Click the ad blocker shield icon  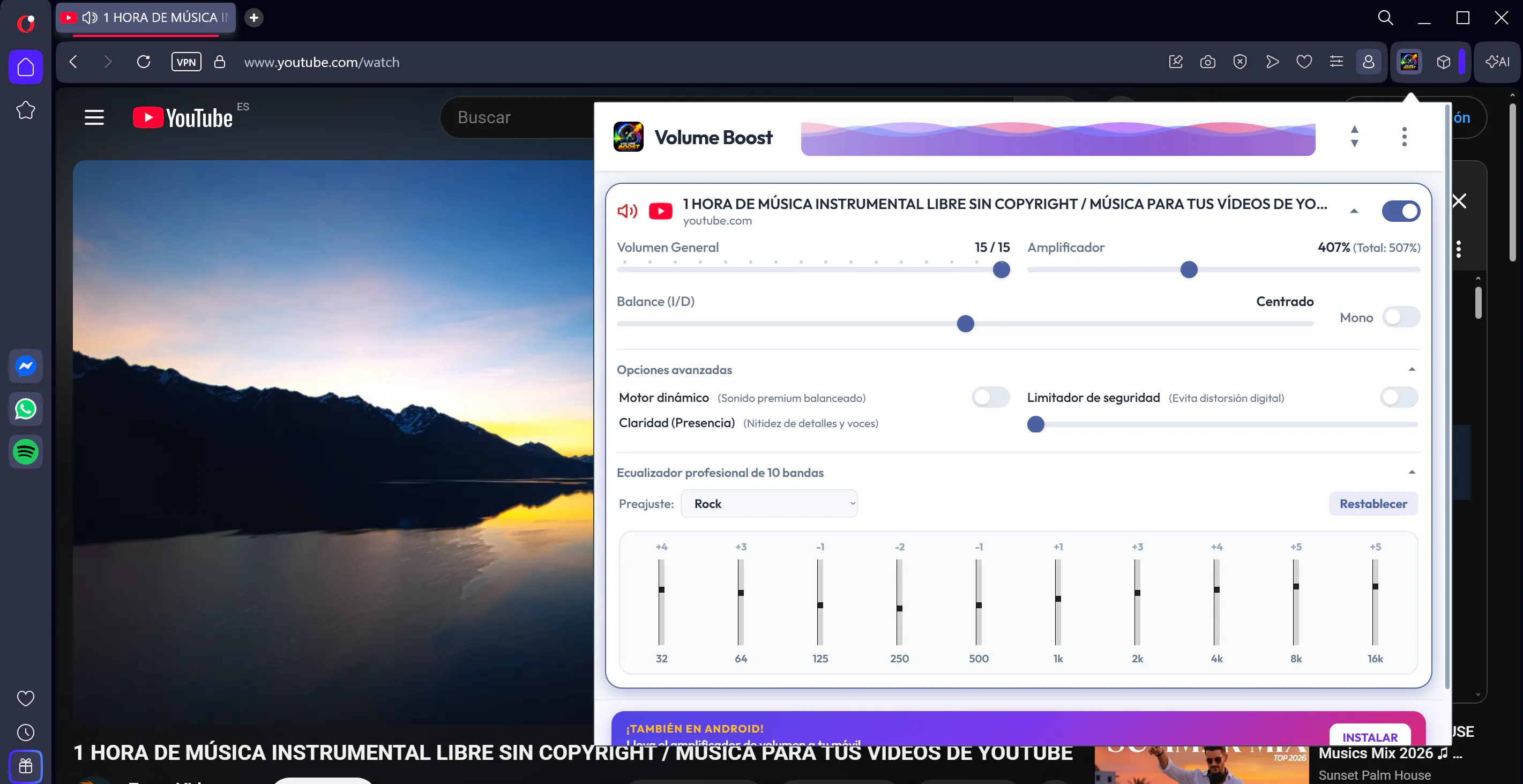1240,62
